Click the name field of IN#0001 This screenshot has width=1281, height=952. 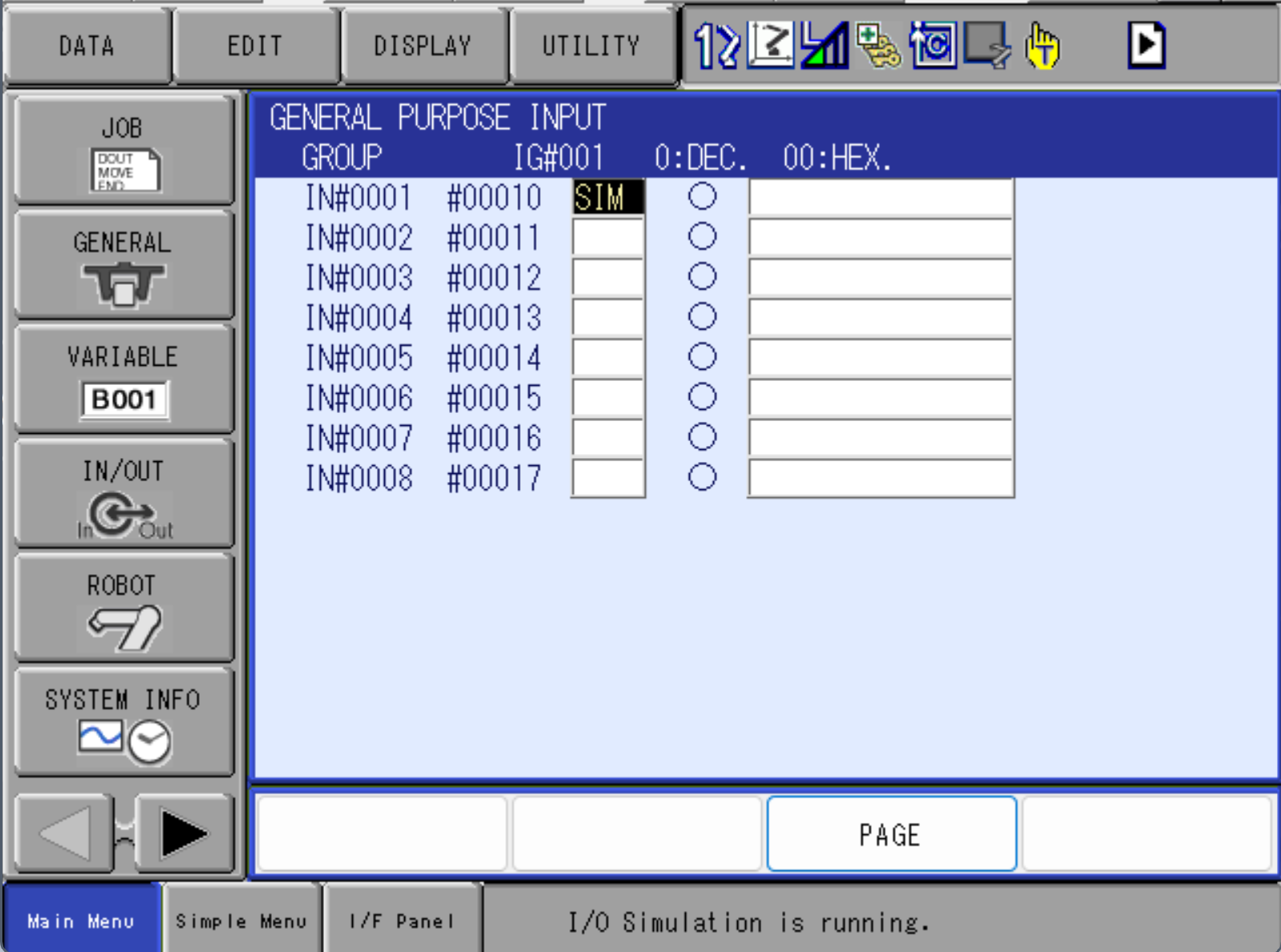tap(881, 197)
